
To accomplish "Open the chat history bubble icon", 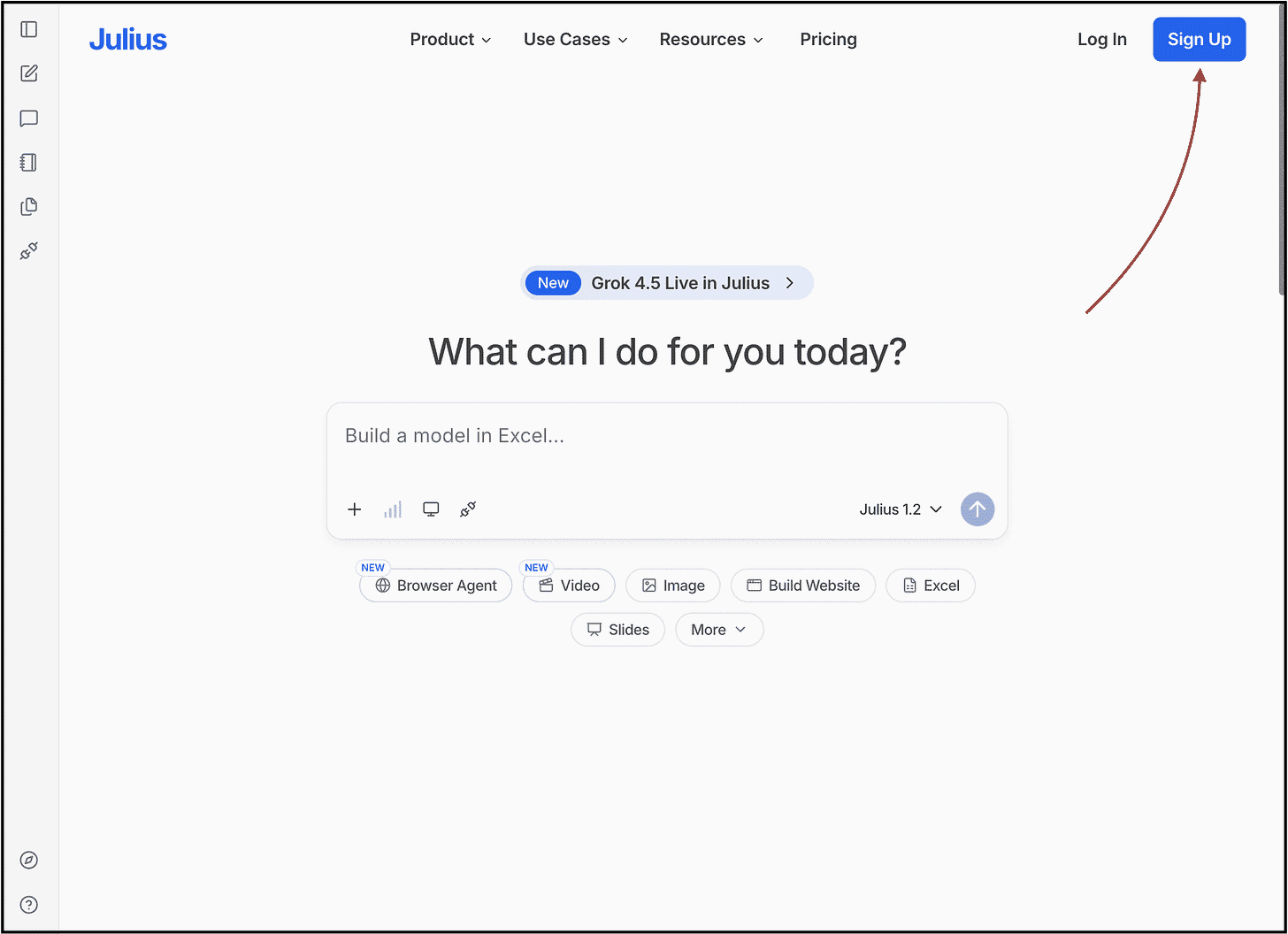I will click(x=29, y=119).
